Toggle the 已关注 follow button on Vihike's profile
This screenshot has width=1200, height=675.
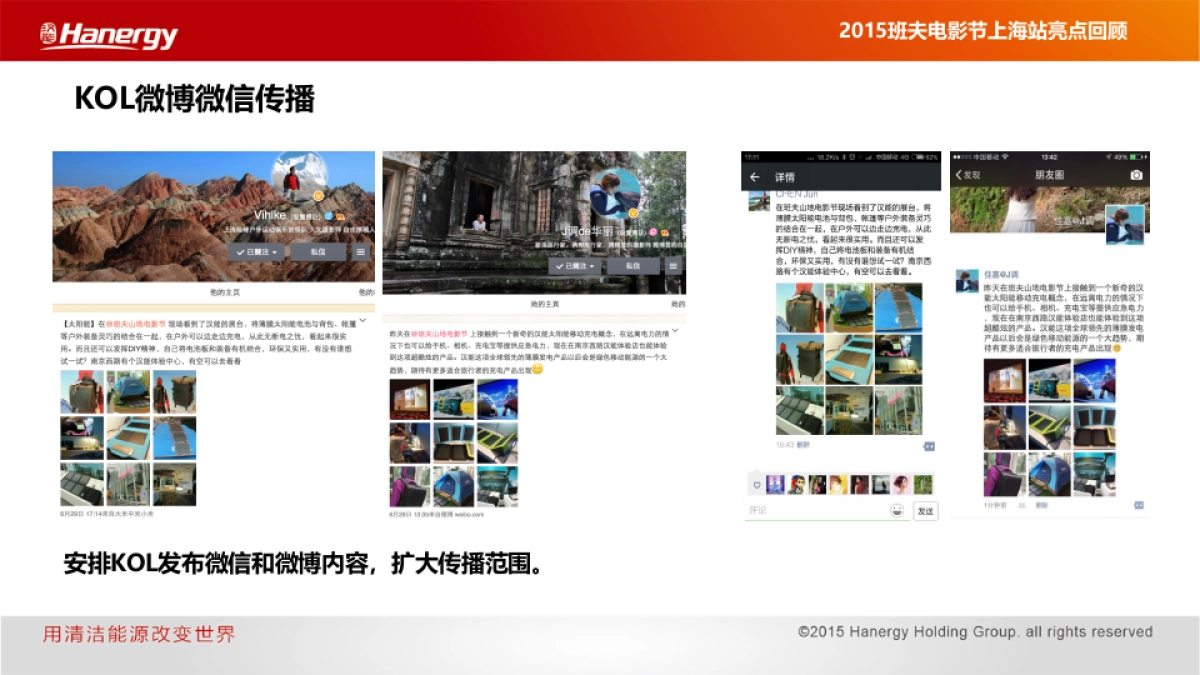pyautogui.click(x=256, y=252)
